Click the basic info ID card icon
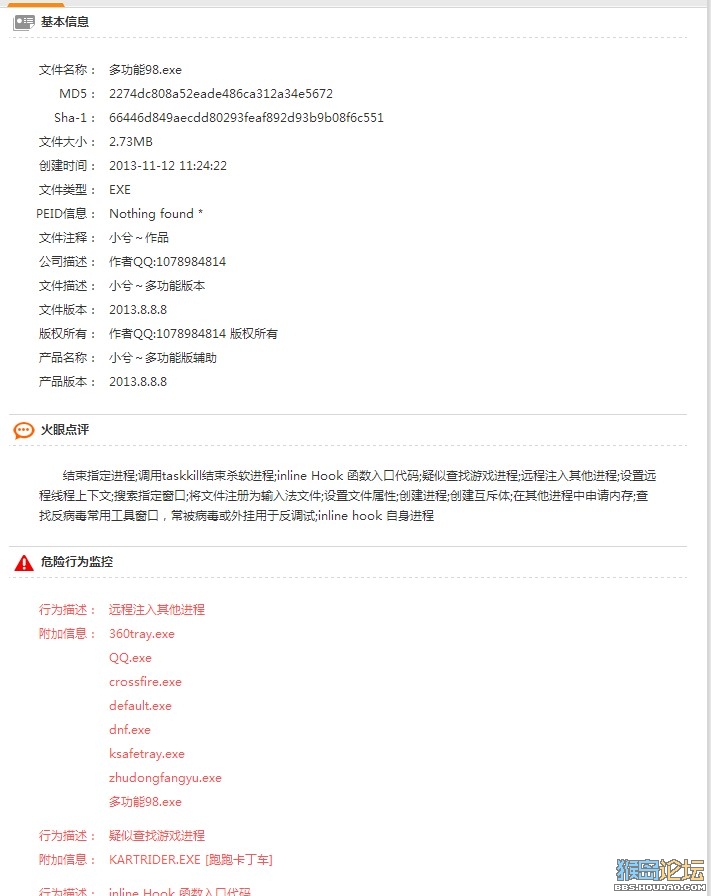 pos(23,22)
